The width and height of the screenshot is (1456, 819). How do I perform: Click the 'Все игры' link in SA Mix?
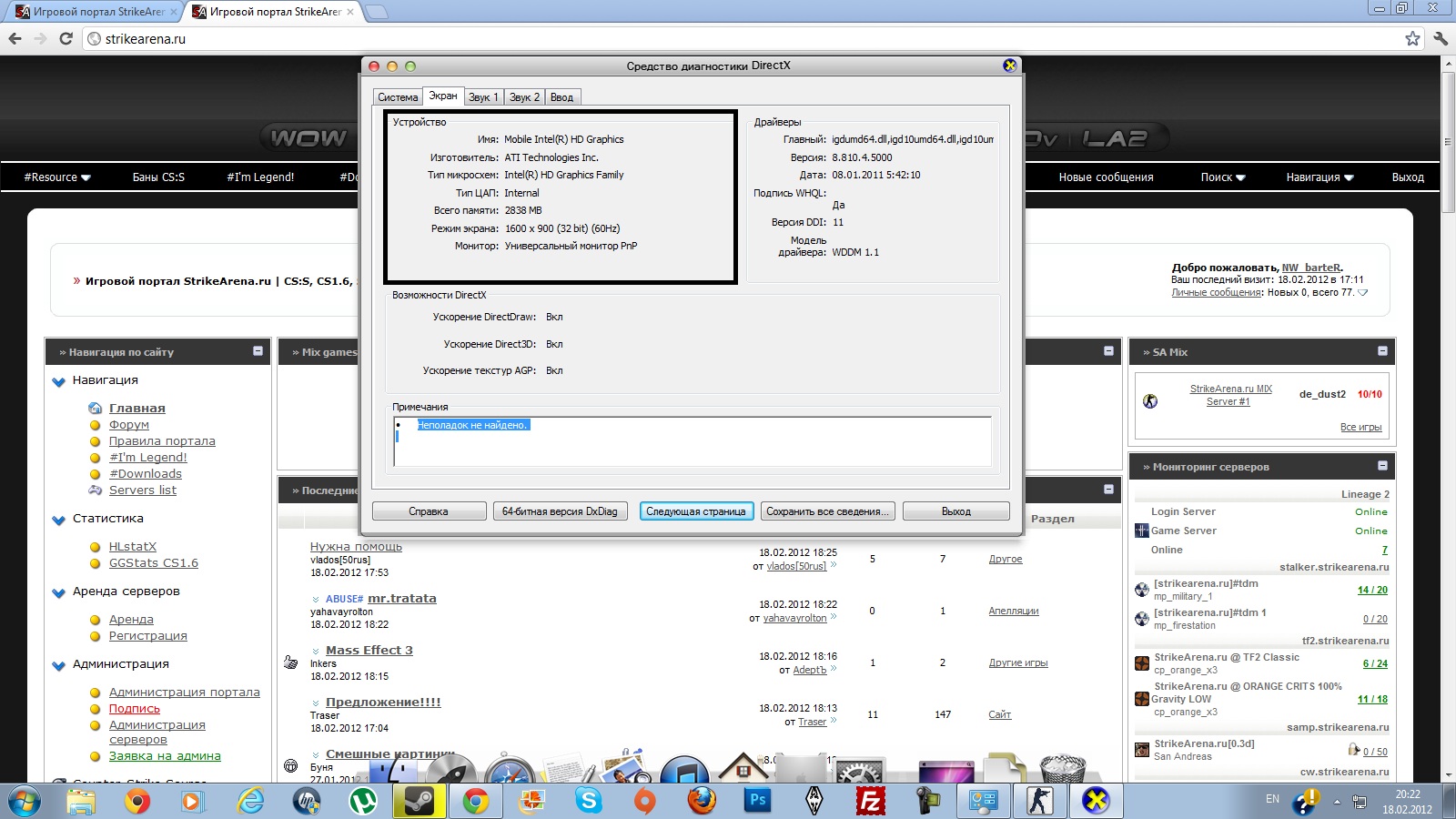[x=1360, y=427]
